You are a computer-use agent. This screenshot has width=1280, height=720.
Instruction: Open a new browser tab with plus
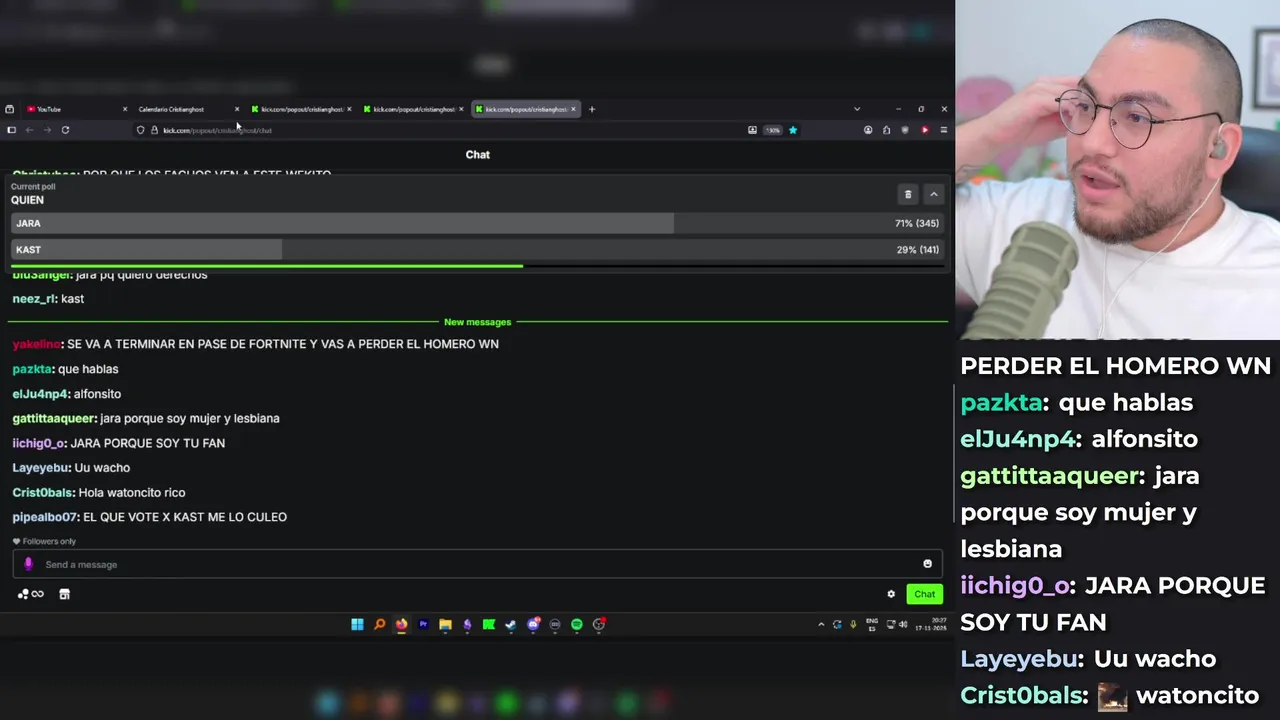tap(591, 109)
